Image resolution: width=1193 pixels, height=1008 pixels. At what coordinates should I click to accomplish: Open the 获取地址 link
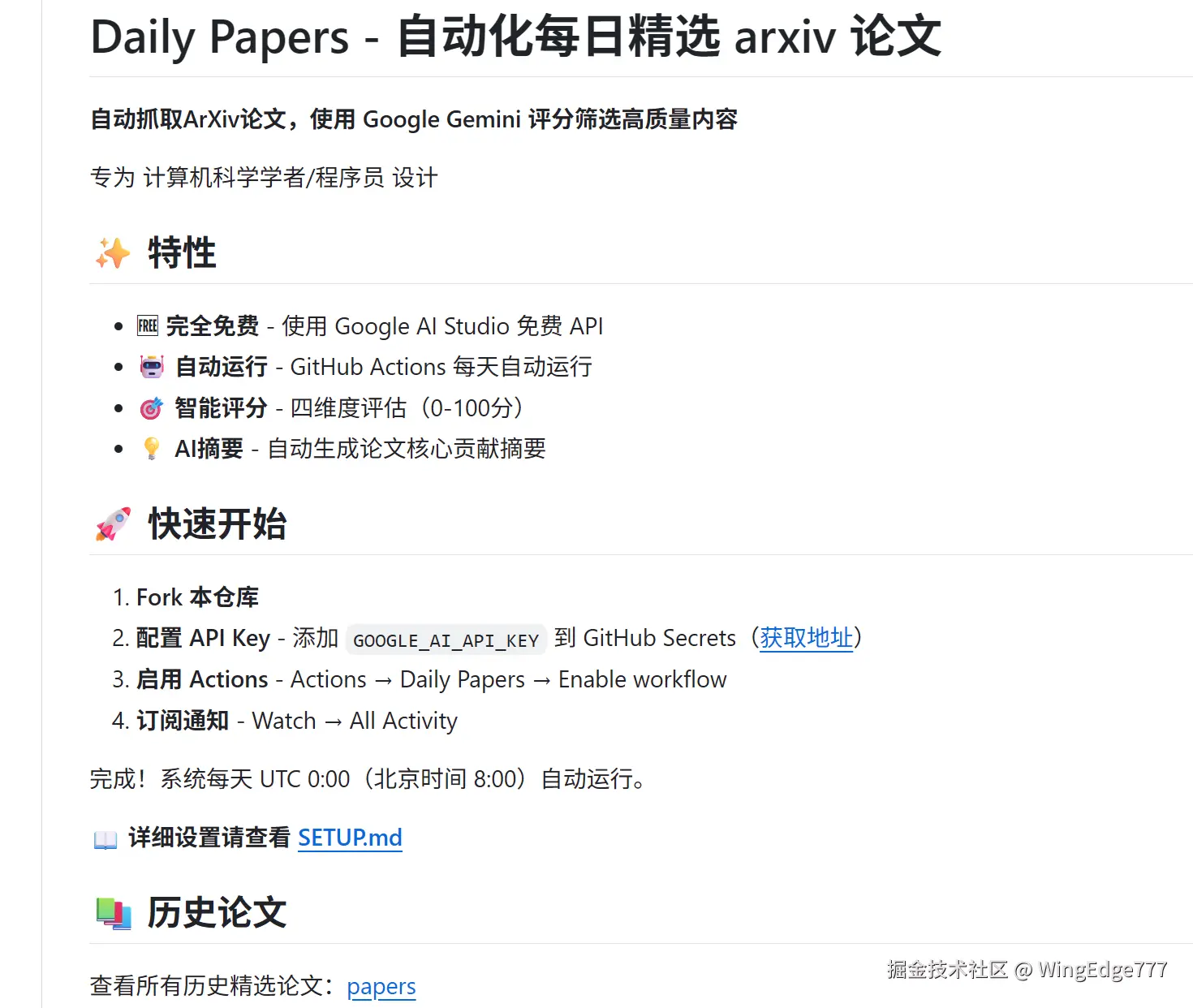coord(806,638)
